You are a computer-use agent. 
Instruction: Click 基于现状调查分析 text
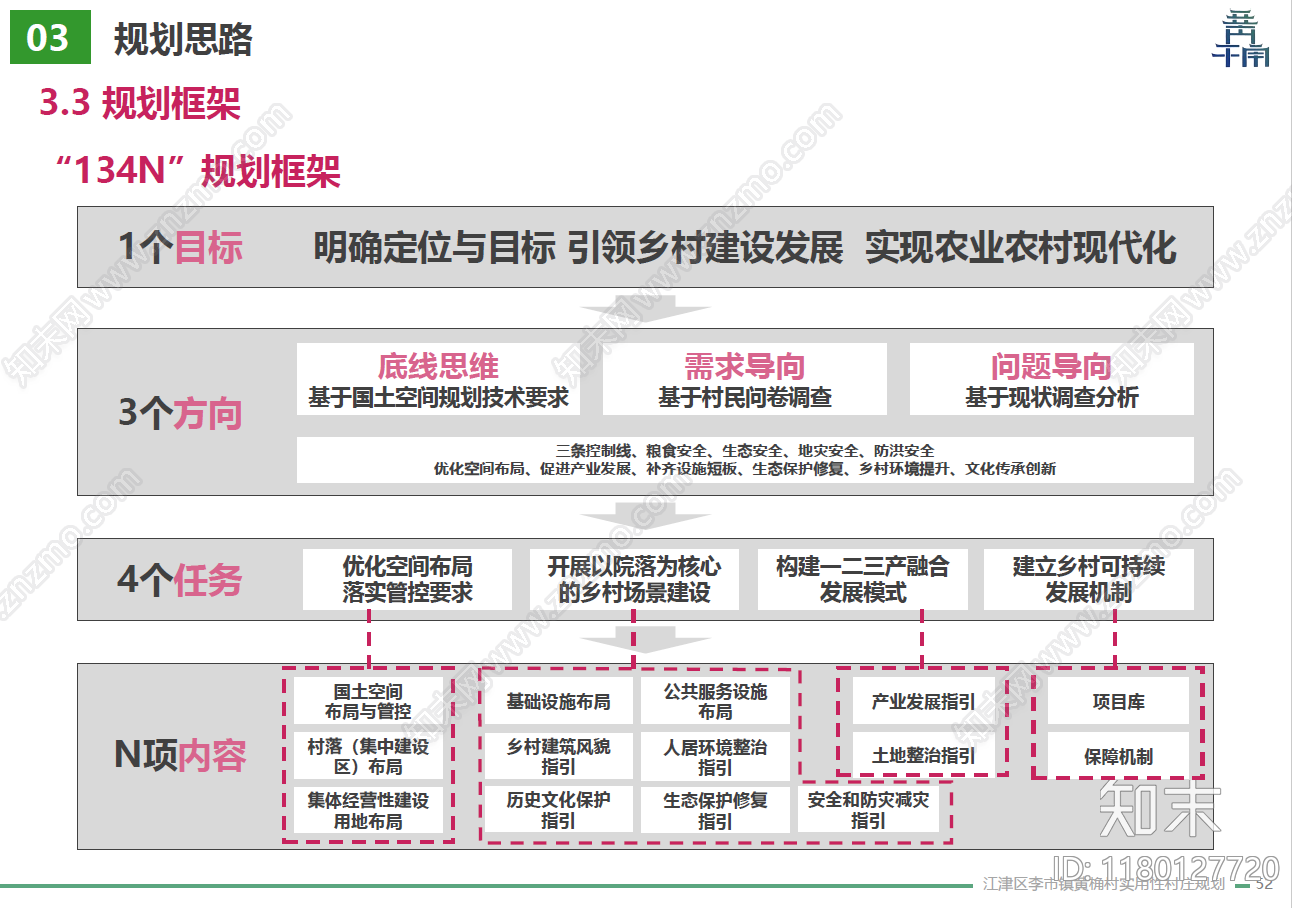[x=1051, y=397]
